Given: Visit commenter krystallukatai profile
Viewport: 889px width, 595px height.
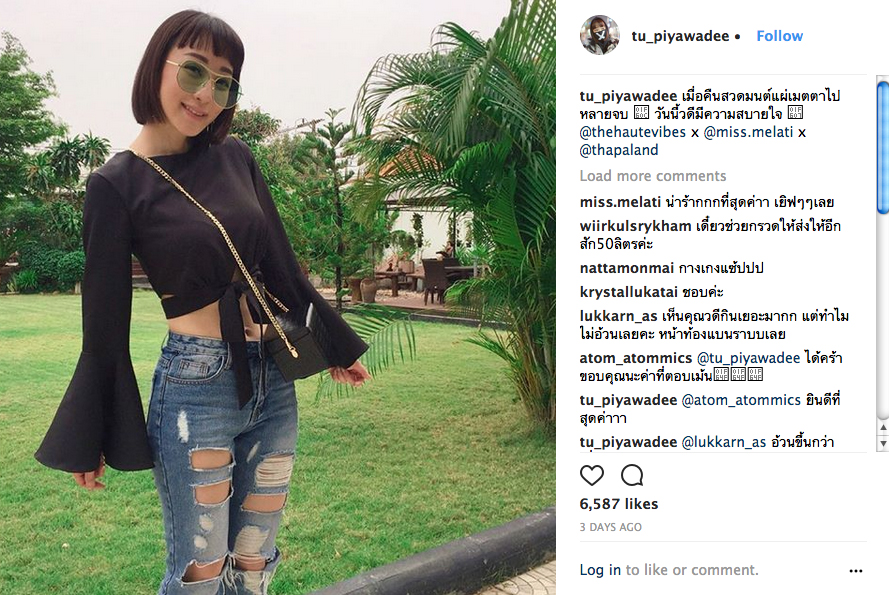Looking at the screenshot, I should coord(629,292).
